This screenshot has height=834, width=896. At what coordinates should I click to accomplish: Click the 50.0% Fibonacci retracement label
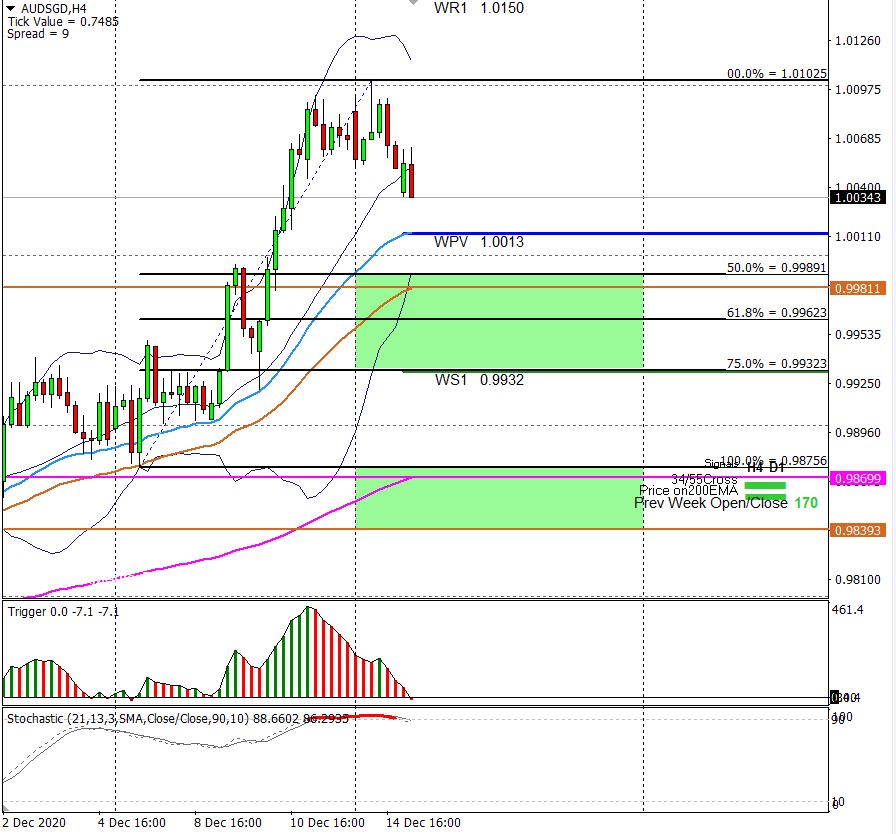776,268
